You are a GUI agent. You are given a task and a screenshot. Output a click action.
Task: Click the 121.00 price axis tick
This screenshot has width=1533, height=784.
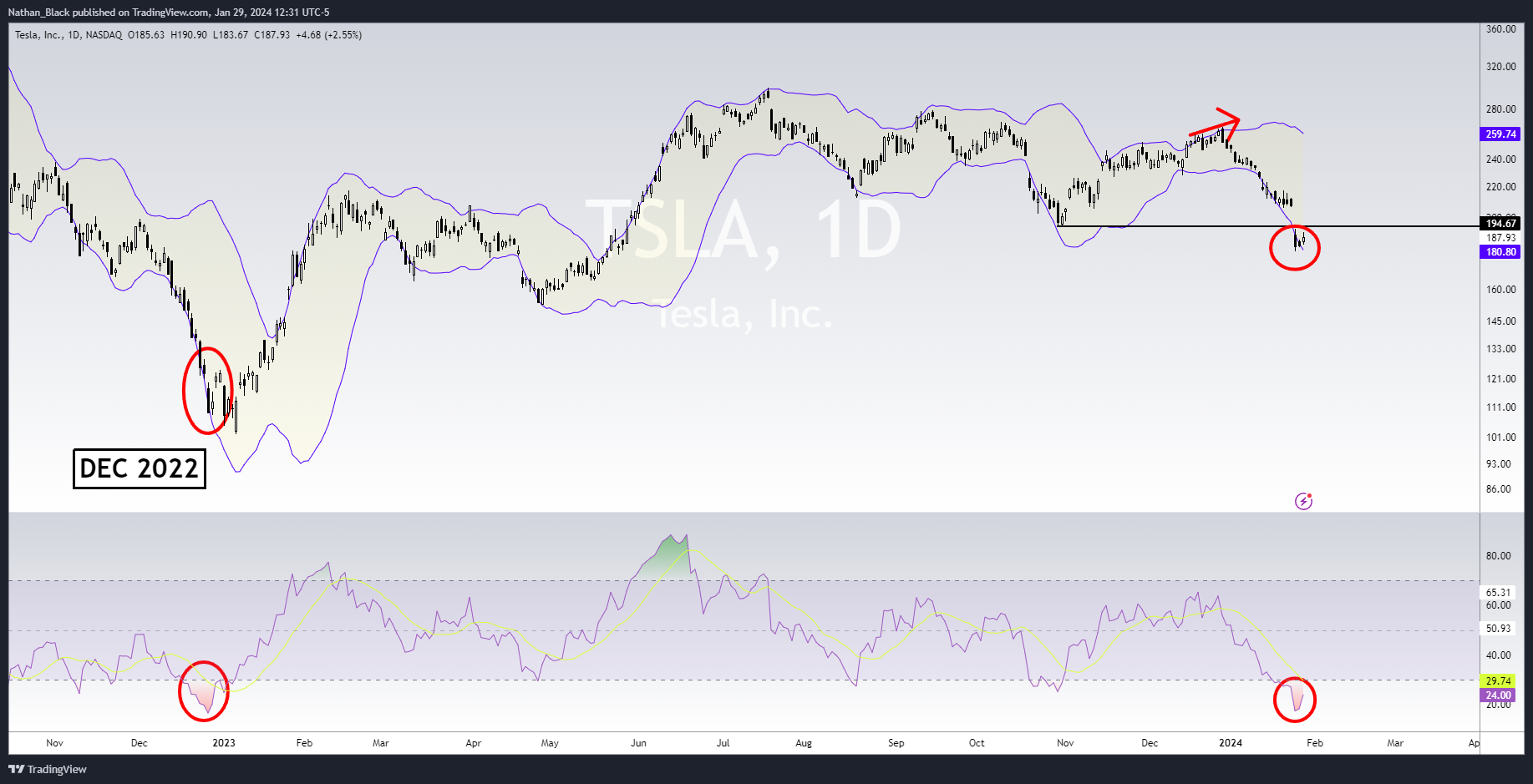pyautogui.click(x=1500, y=379)
